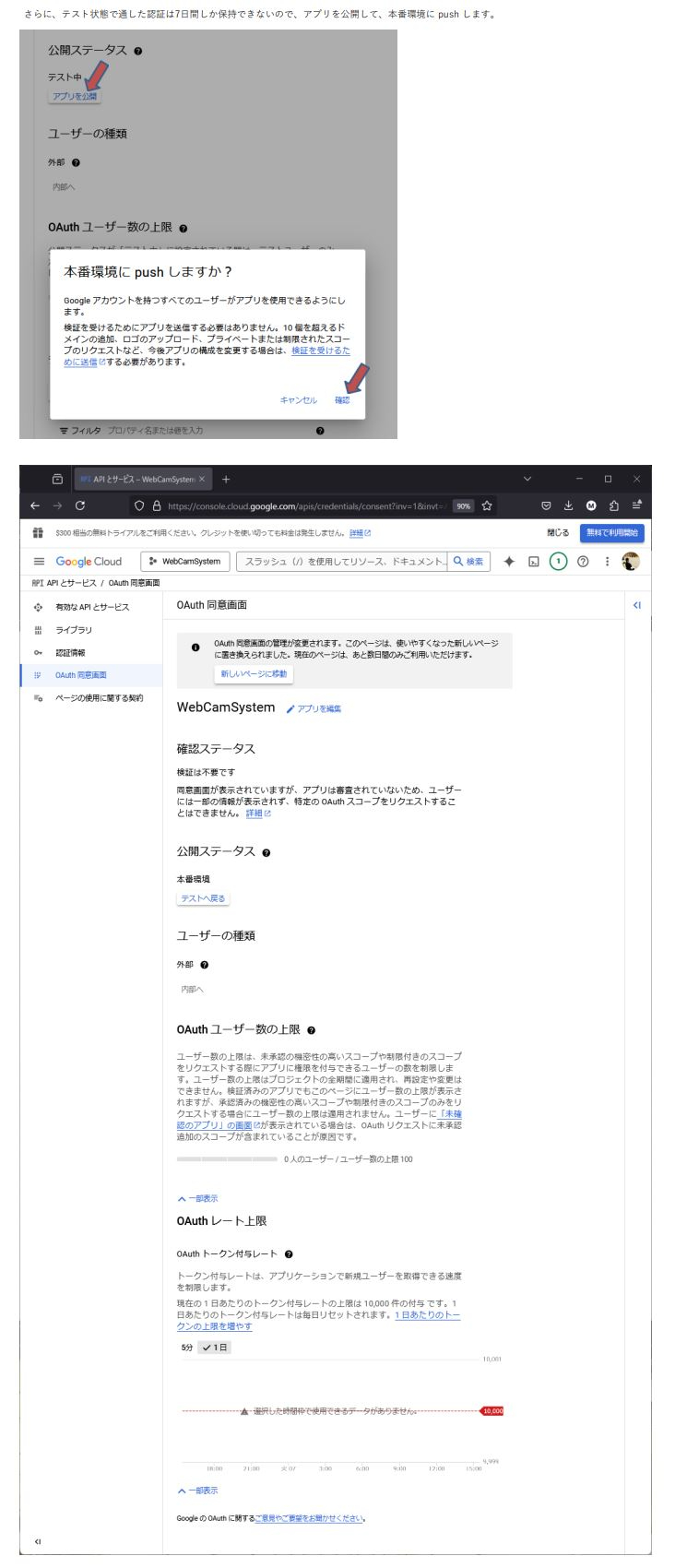Click the Google Cloud logo
This screenshot has width=675, height=1568.
89,562
